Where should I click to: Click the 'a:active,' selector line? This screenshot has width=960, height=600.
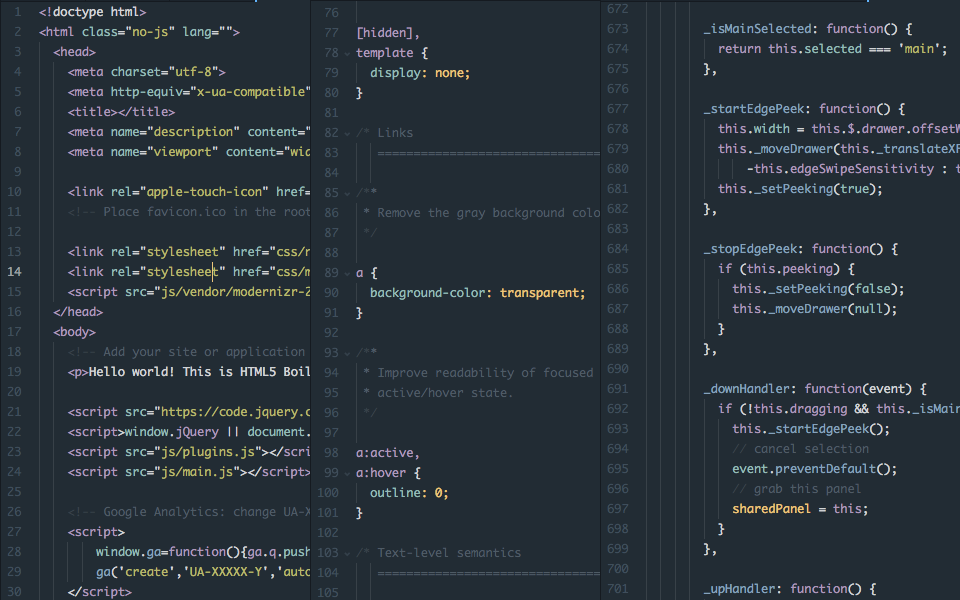tap(388, 453)
